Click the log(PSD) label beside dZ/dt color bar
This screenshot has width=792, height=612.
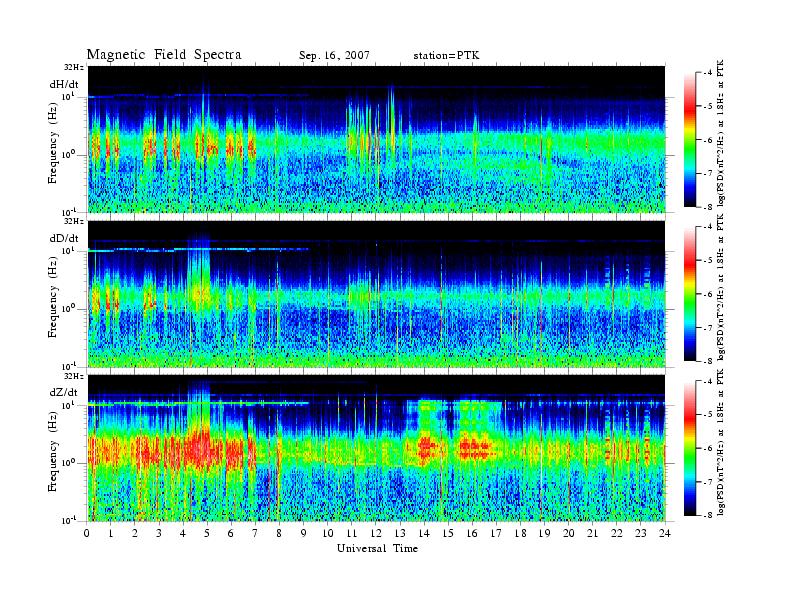[721, 442]
